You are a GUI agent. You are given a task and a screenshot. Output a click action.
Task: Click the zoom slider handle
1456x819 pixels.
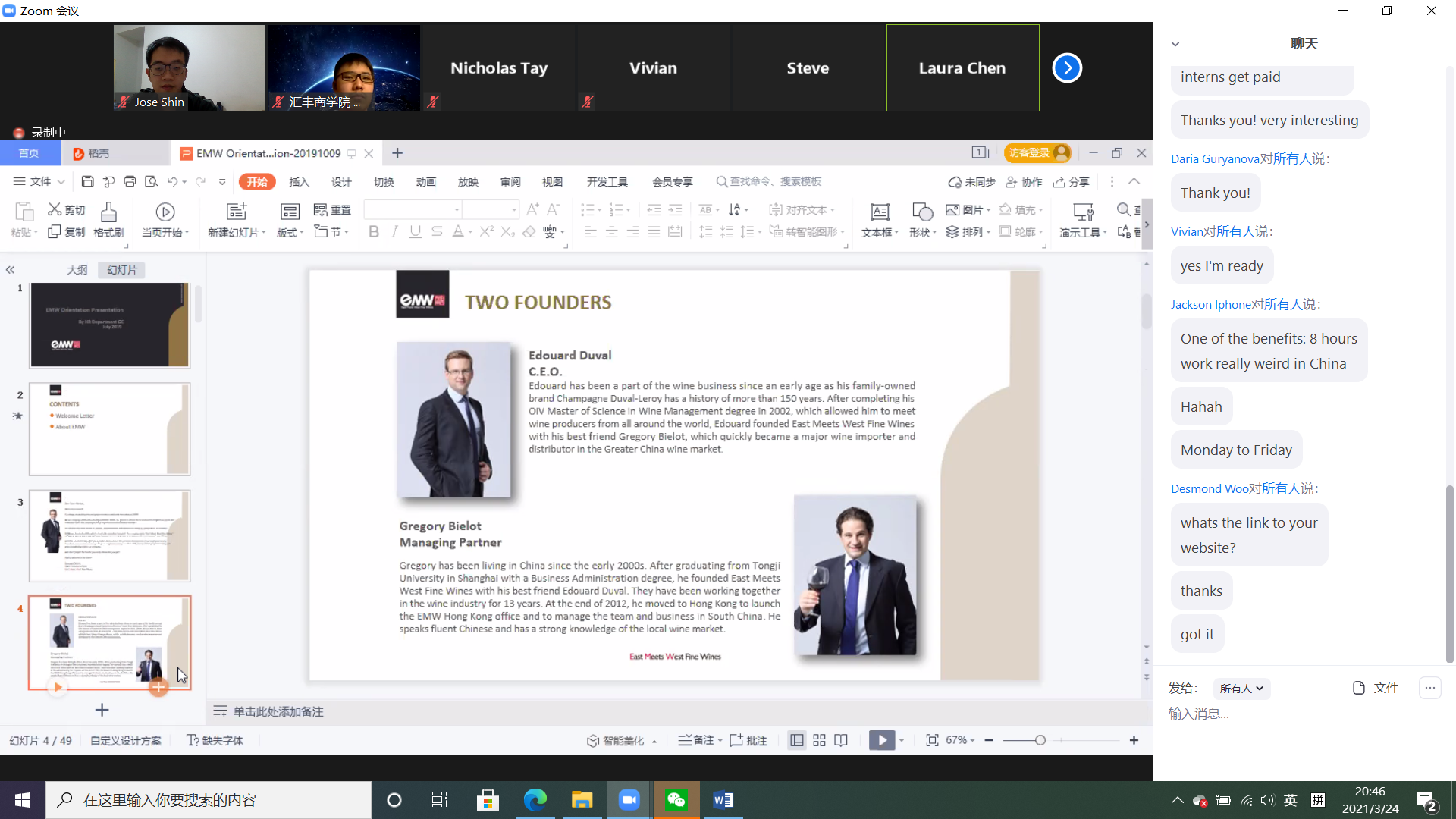click(1040, 740)
